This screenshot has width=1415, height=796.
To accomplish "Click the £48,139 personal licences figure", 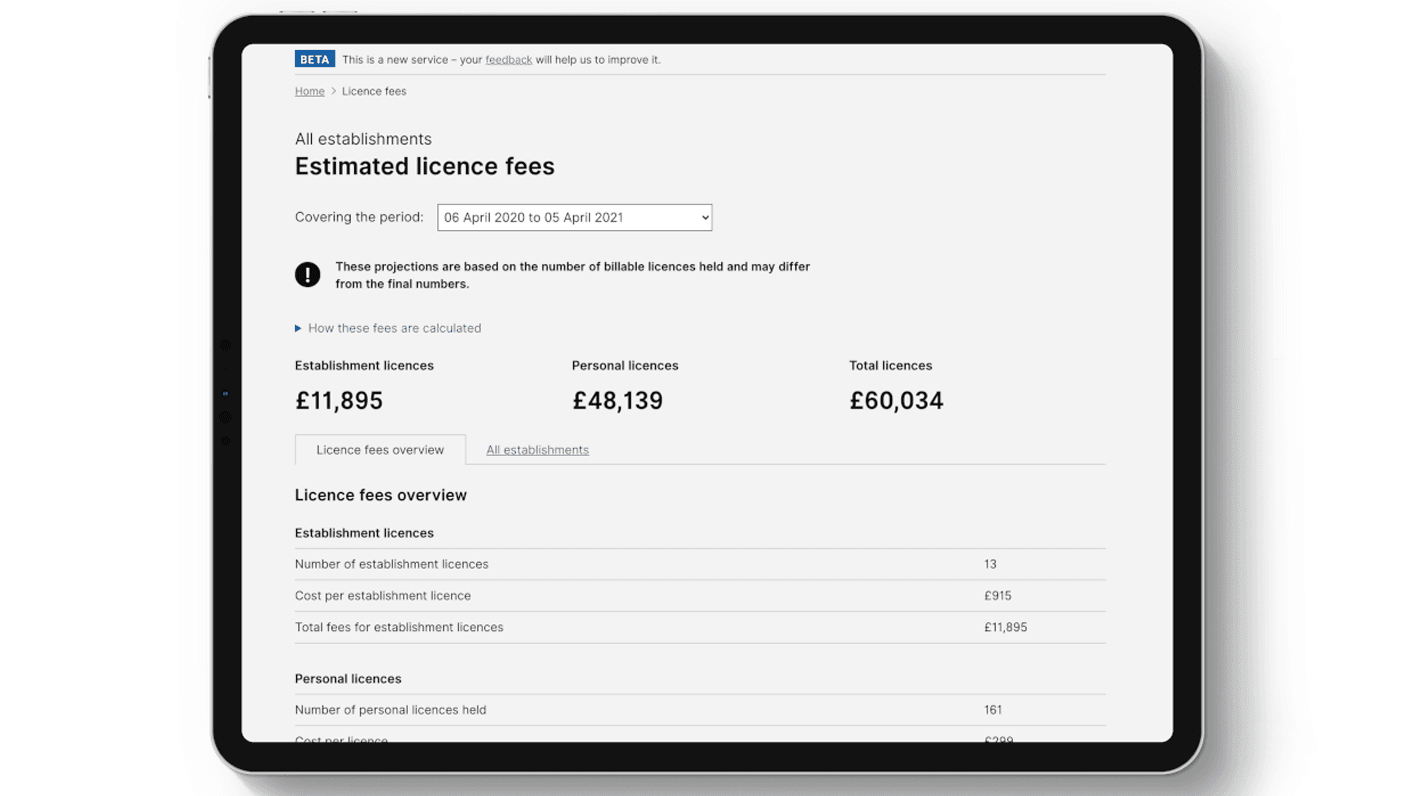I will click(617, 401).
